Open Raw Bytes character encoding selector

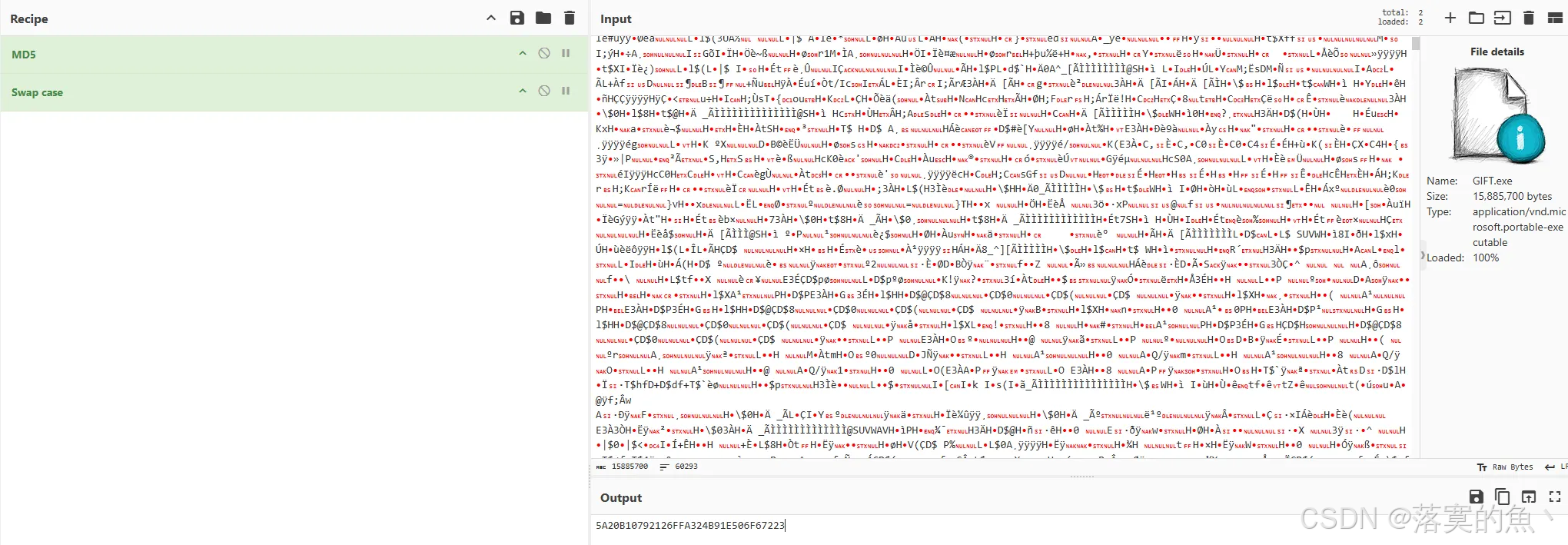1505,467
